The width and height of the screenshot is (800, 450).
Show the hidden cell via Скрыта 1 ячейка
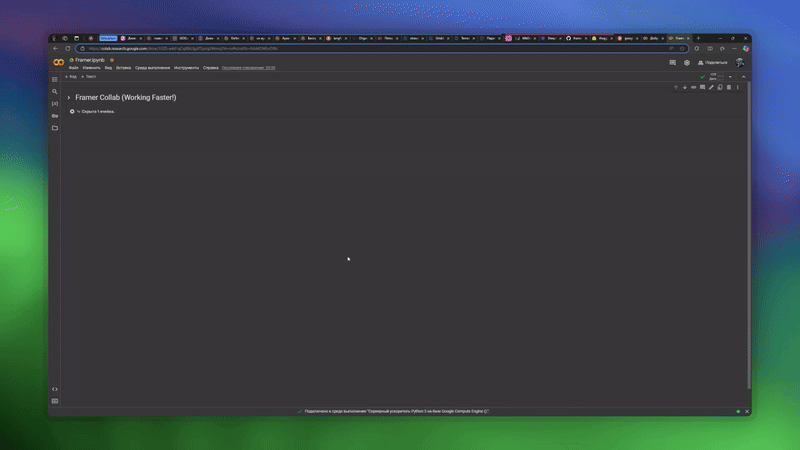[98, 111]
